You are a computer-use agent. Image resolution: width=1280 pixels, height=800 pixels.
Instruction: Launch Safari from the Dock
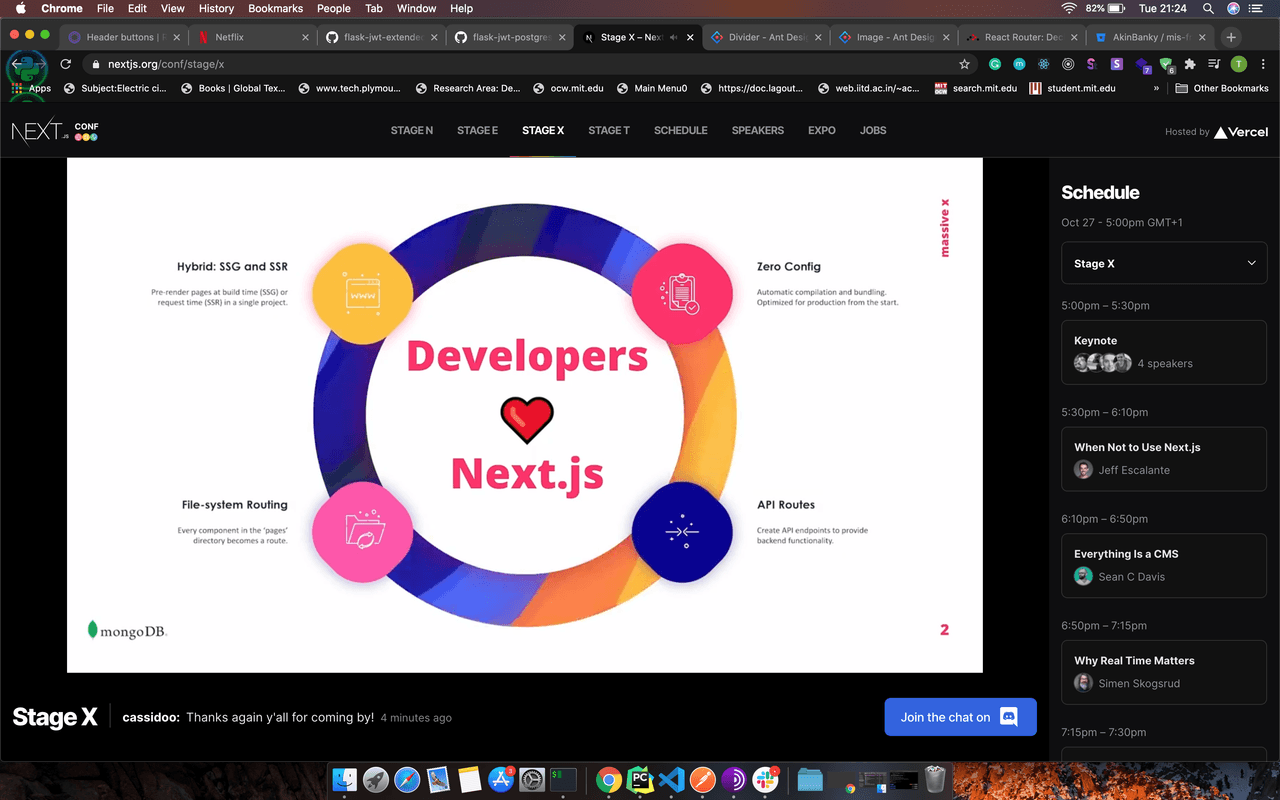407,779
